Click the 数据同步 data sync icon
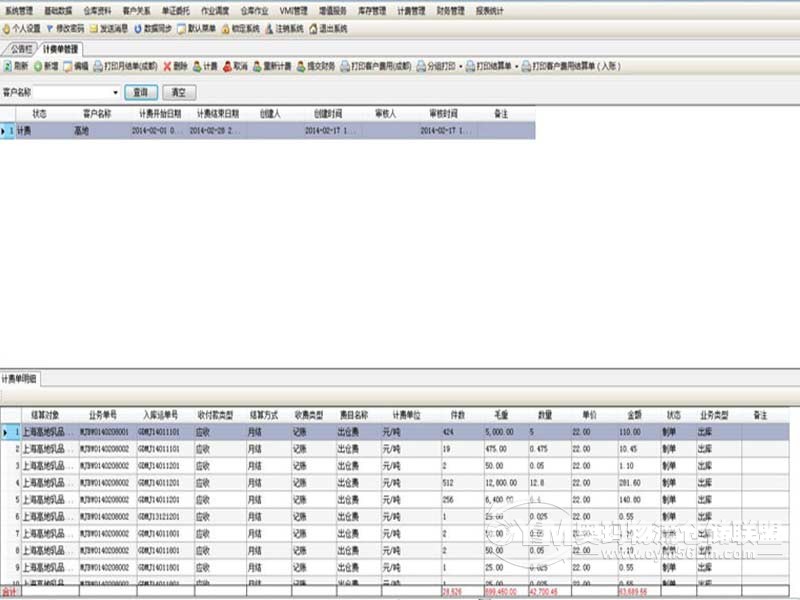The width and height of the screenshot is (800, 600). [x=138, y=29]
